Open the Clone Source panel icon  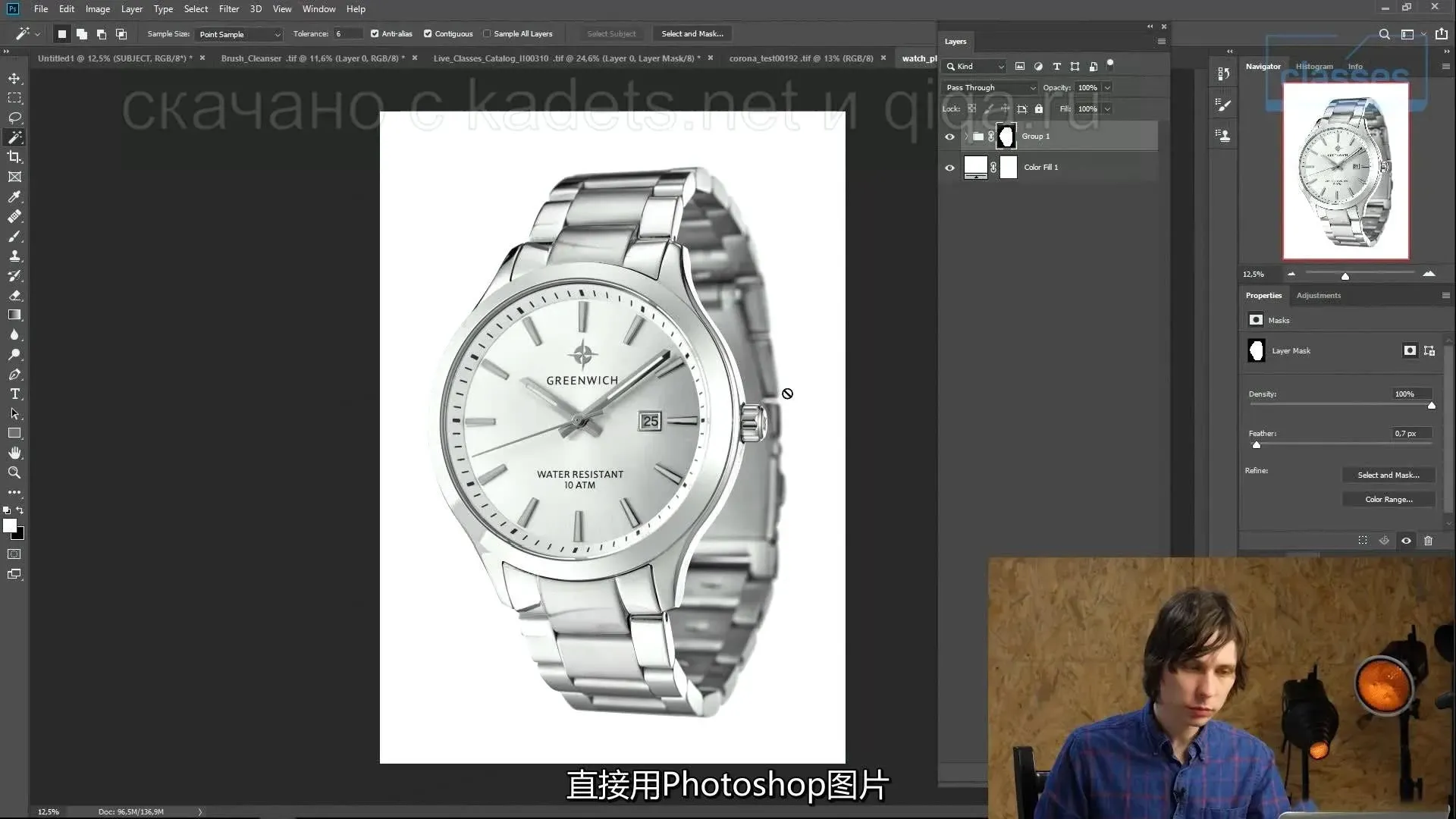click(1223, 135)
